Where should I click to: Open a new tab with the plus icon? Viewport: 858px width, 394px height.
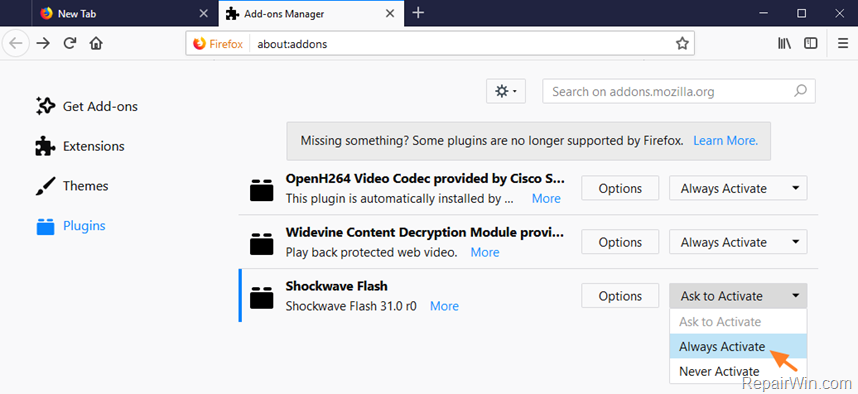pyautogui.click(x=418, y=13)
